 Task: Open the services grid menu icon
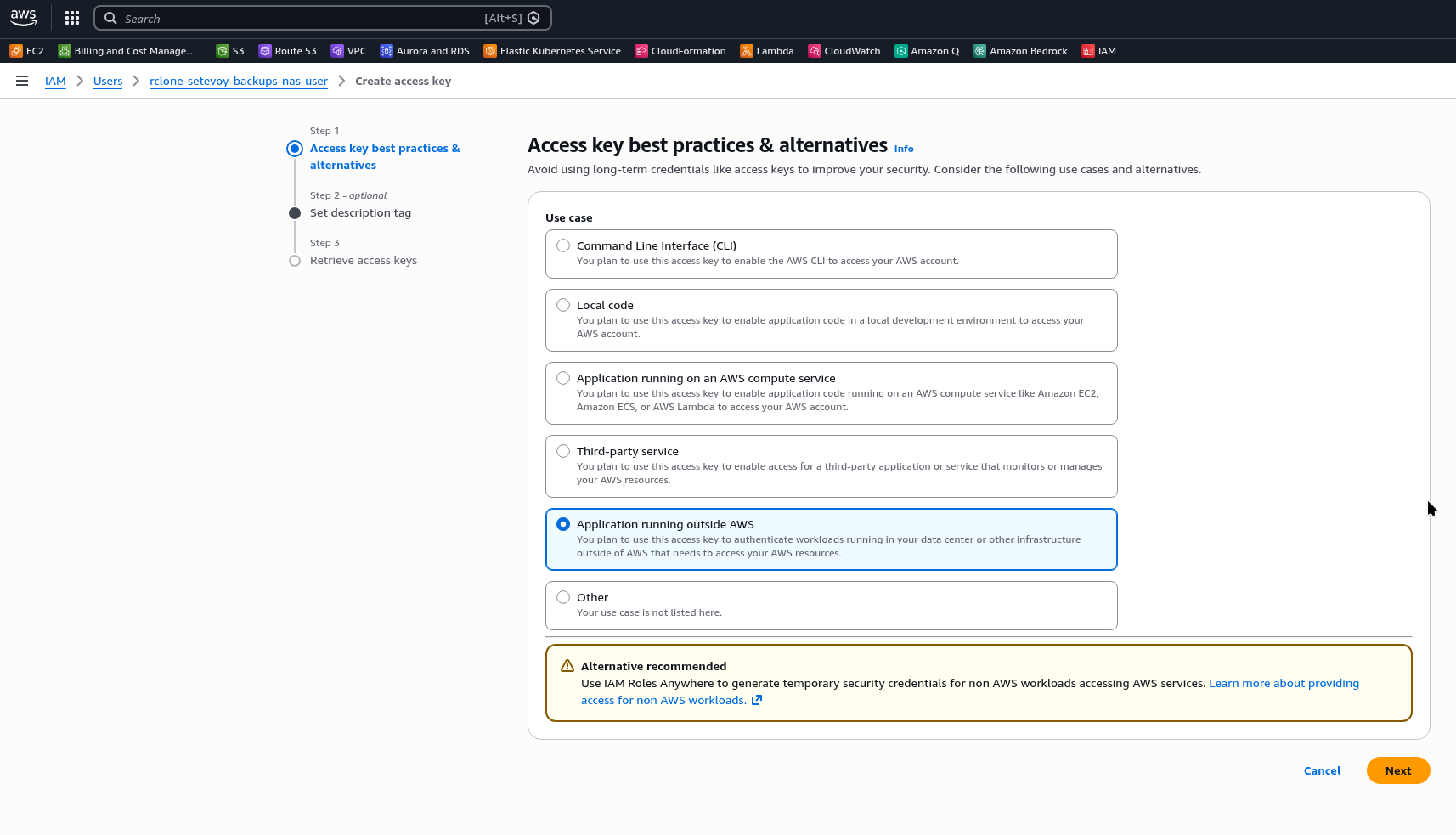pyautogui.click(x=72, y=18)
